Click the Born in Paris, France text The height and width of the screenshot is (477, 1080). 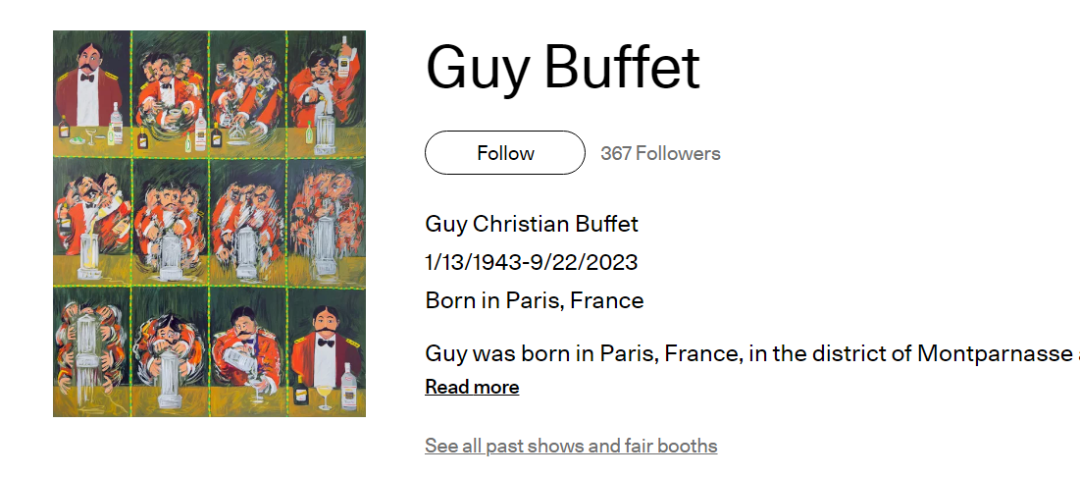(534, 300)
